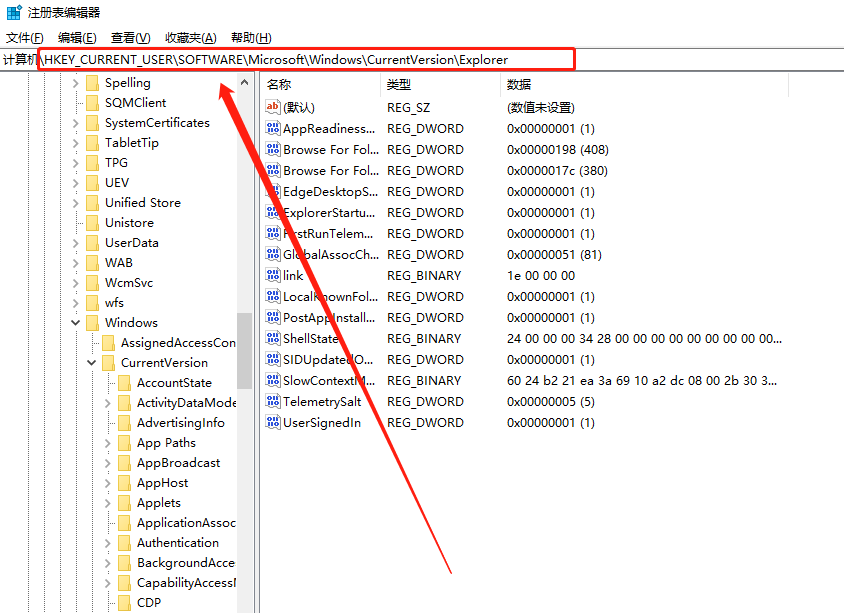Expand the UEV tree node

78,182
